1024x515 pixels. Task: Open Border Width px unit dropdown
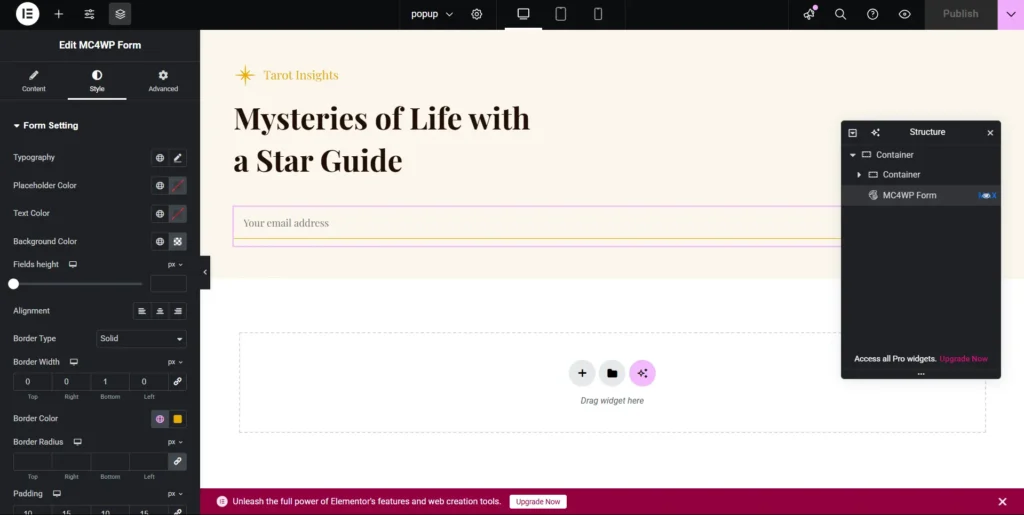(x=175, y=362)
